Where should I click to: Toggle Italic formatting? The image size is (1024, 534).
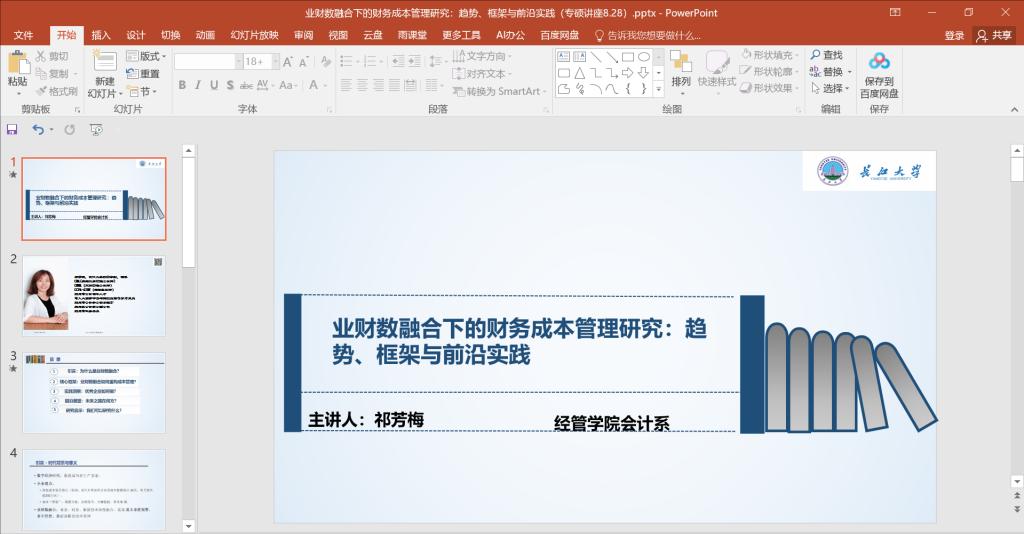(198, 86)
